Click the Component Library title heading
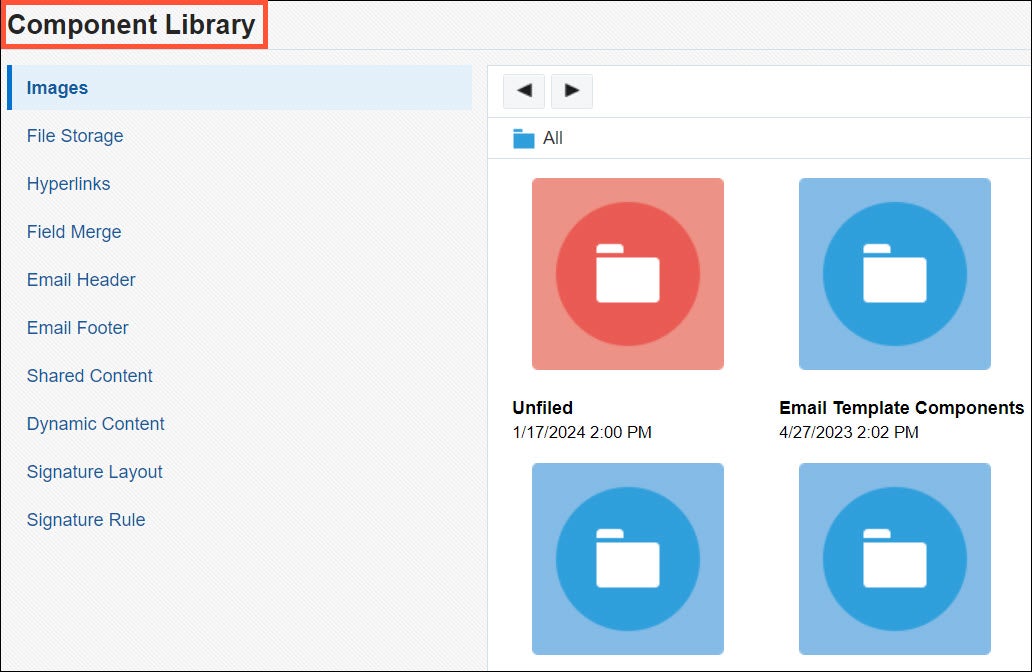 (132, 25)
